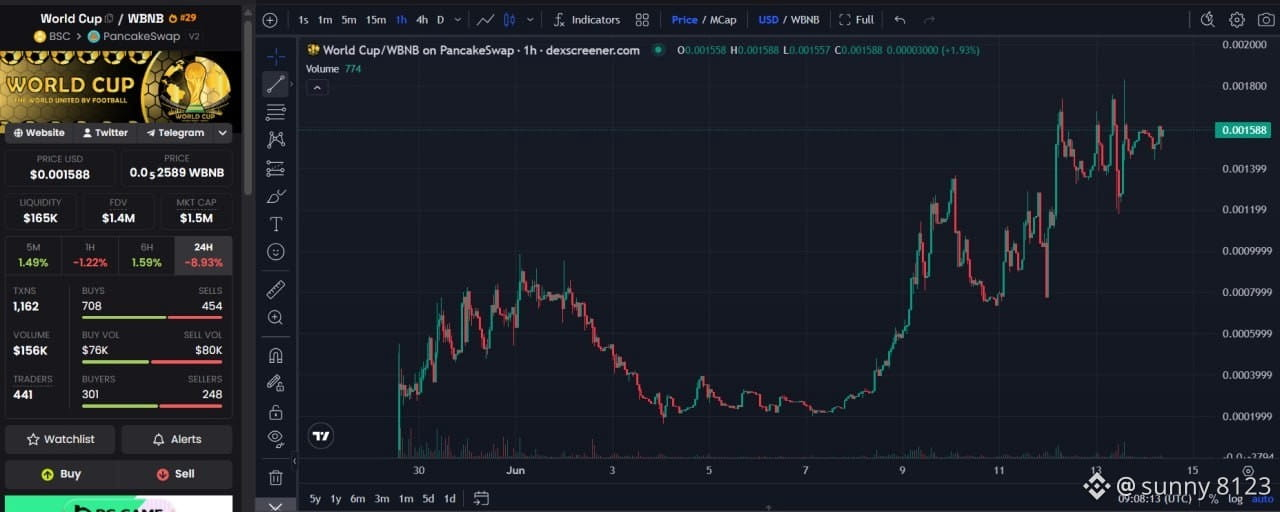
Task: Undo the last chart action
Action: [x=900, y=20]
